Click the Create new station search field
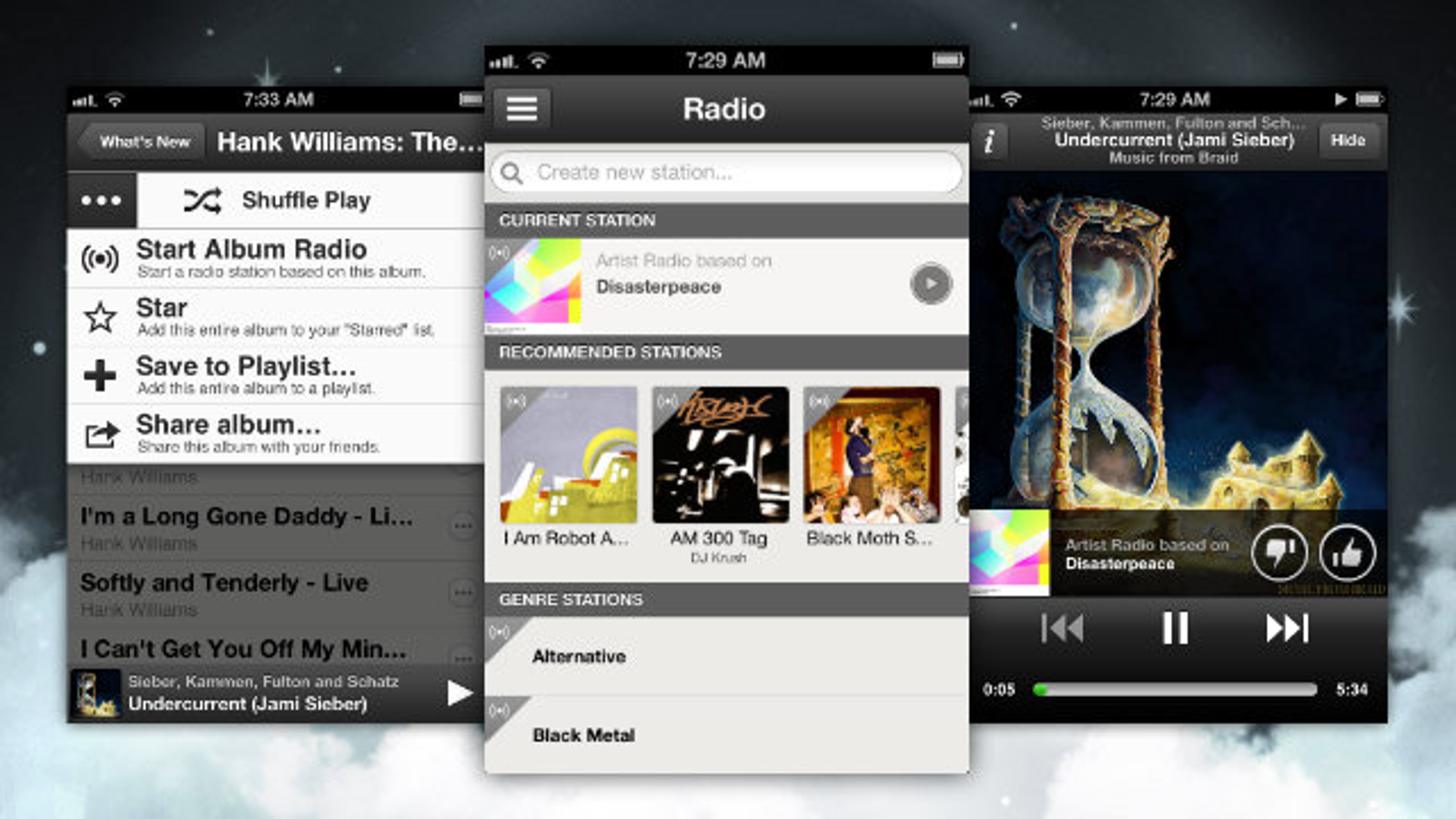1456x819 pixels. pos(726,172)
